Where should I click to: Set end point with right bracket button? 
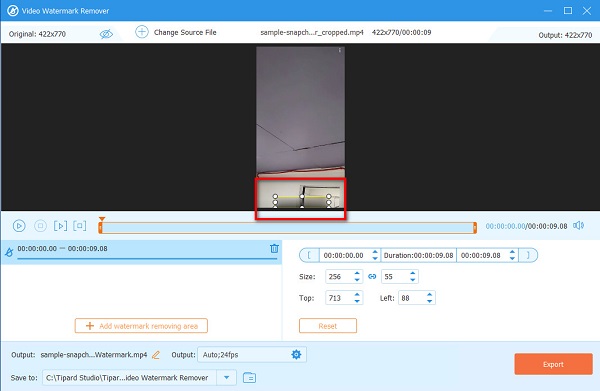click(x=528, y=255)
